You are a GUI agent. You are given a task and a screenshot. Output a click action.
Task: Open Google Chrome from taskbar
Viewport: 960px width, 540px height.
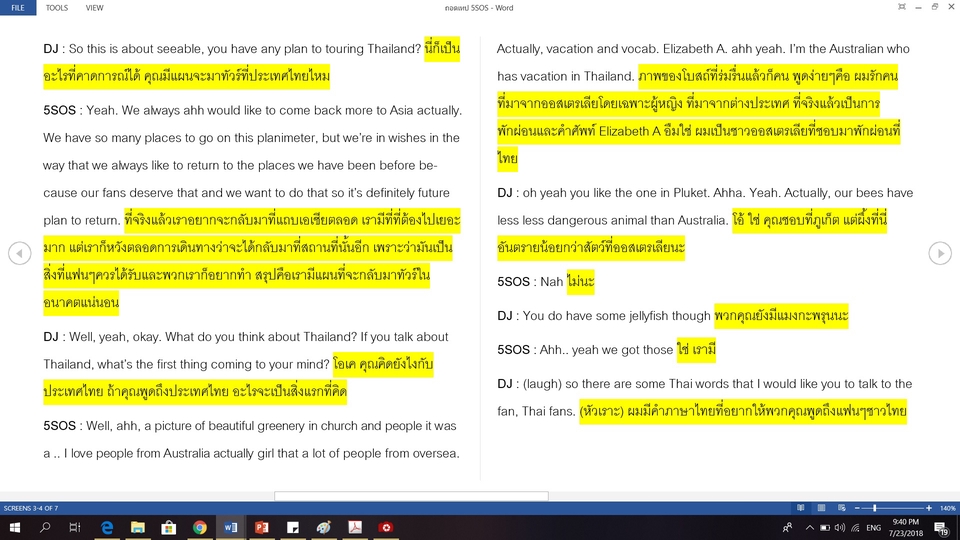[200, 527]
